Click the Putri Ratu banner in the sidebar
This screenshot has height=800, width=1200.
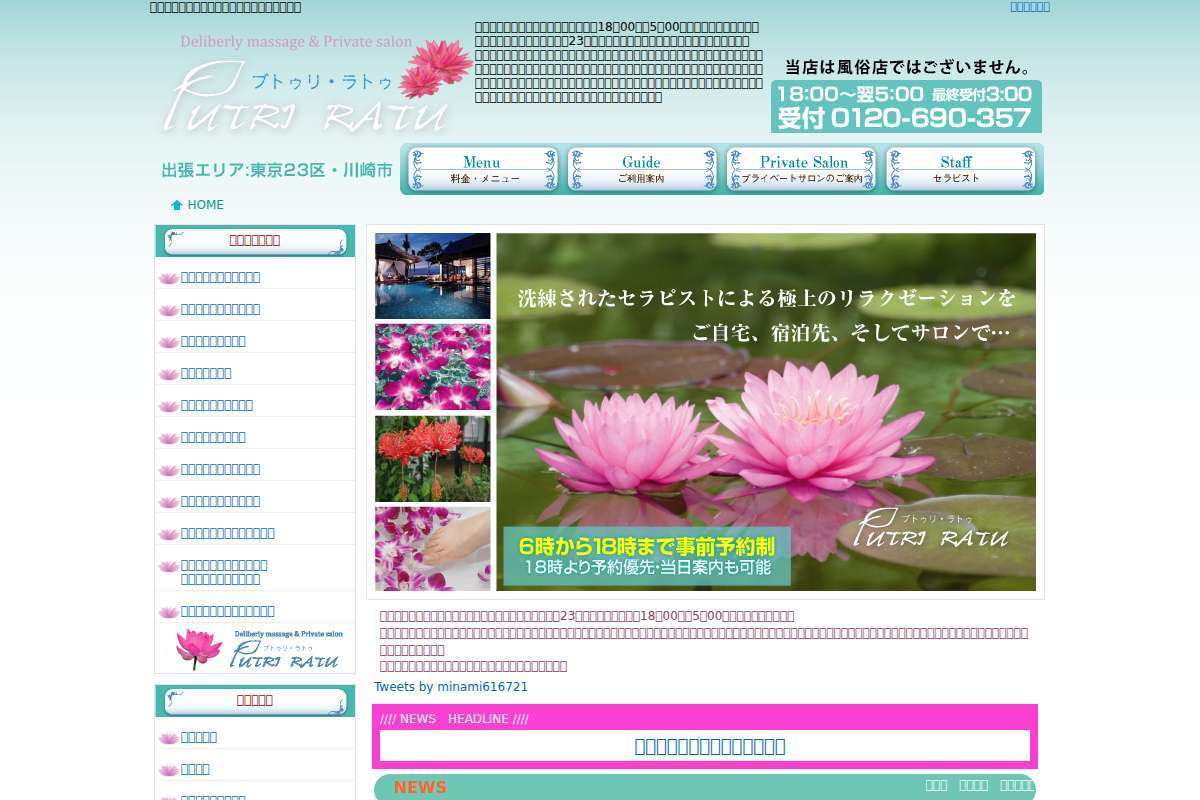click(x=259, y=649)
